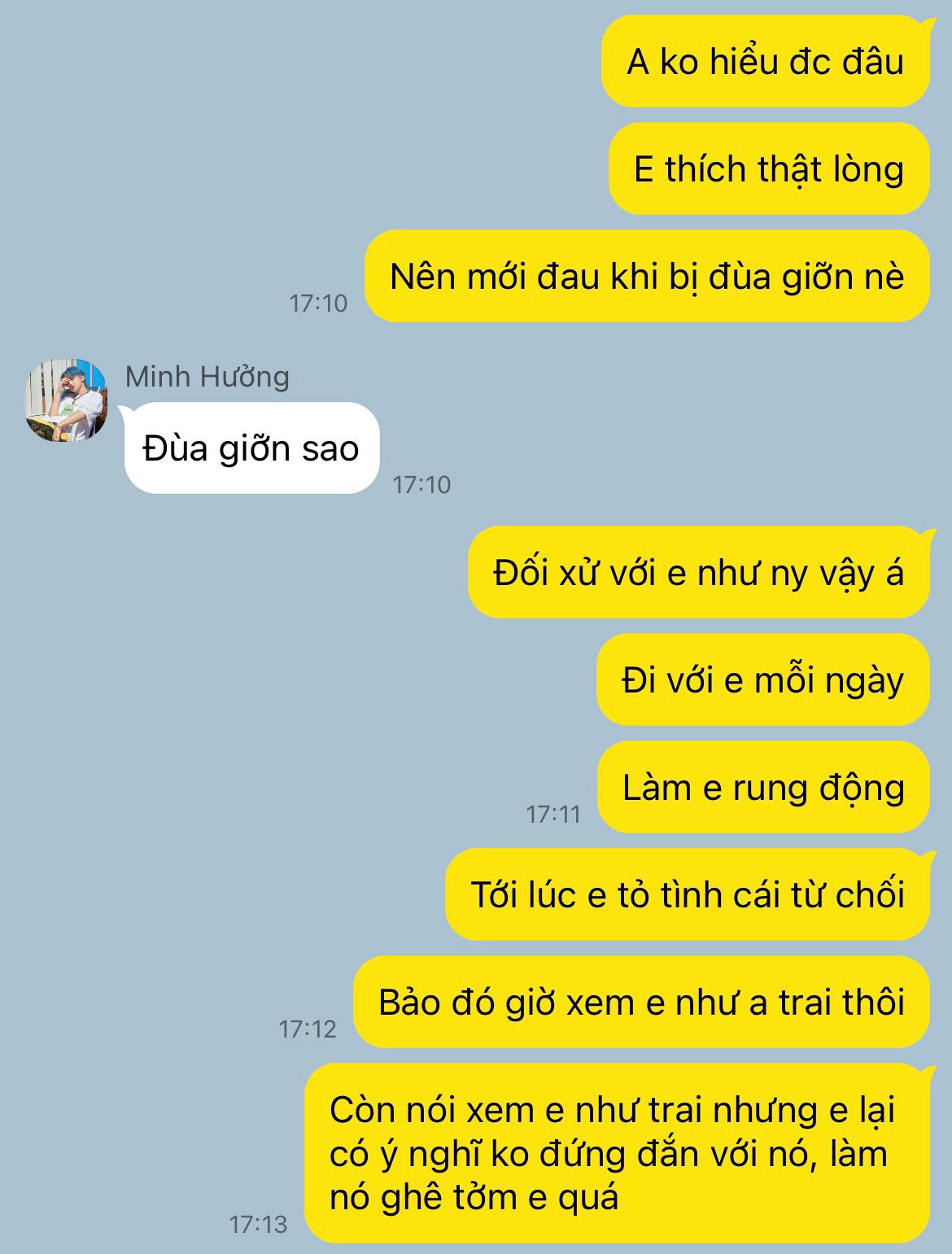
Task: Click the 17:10 timestamp next to the white bubble
Action: [421, 485]
